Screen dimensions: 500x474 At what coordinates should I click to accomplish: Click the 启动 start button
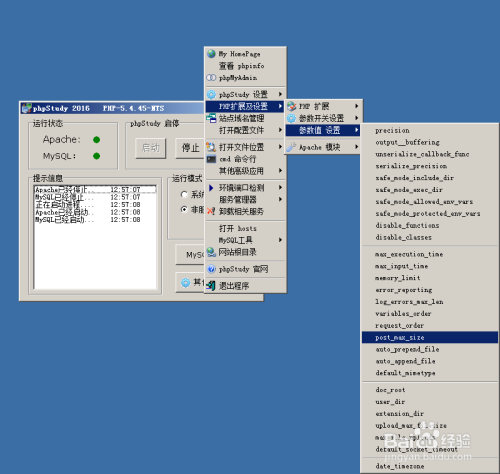(x=151, y=148)
